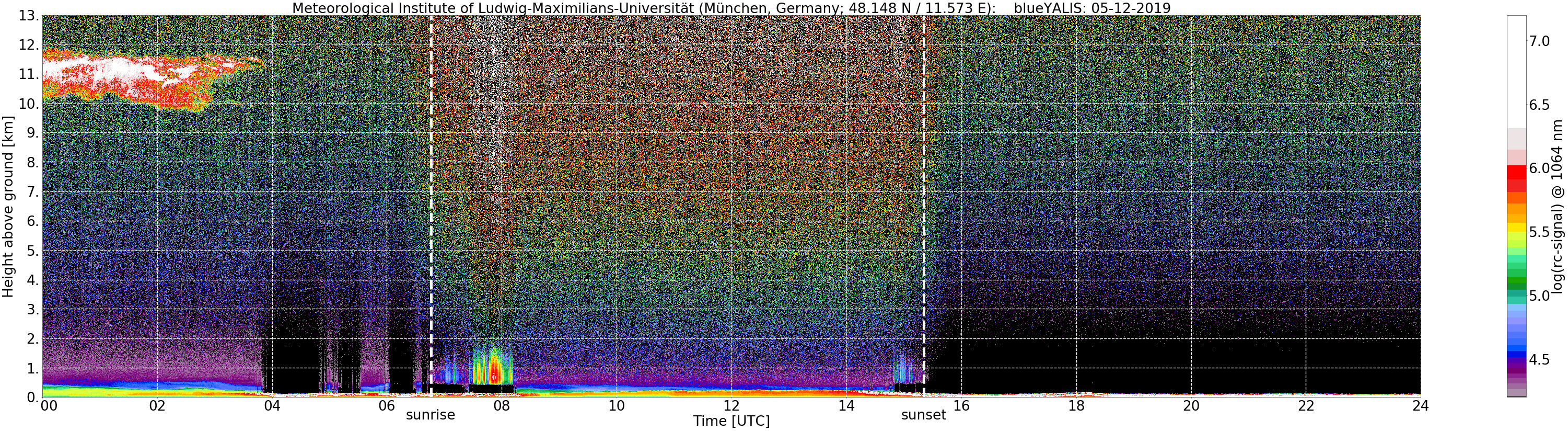Screen dimensions: 1568x431
Task: Click the colorbar '5.5' value label
Action: pos(1539,232)
